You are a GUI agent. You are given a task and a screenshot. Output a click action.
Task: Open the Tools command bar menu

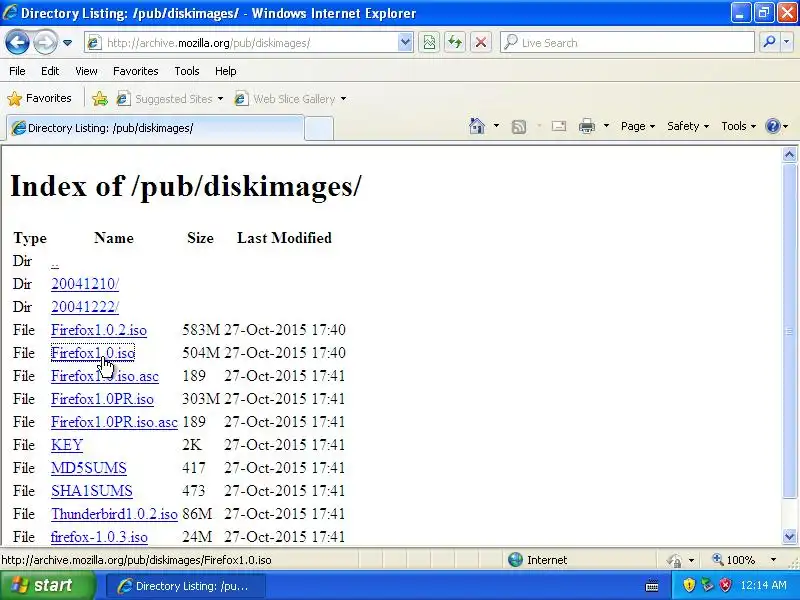coord(738,126)
